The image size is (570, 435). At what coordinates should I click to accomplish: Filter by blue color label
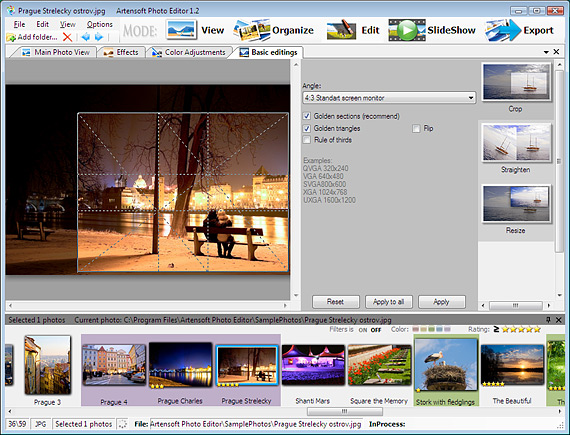pos(439,329)
